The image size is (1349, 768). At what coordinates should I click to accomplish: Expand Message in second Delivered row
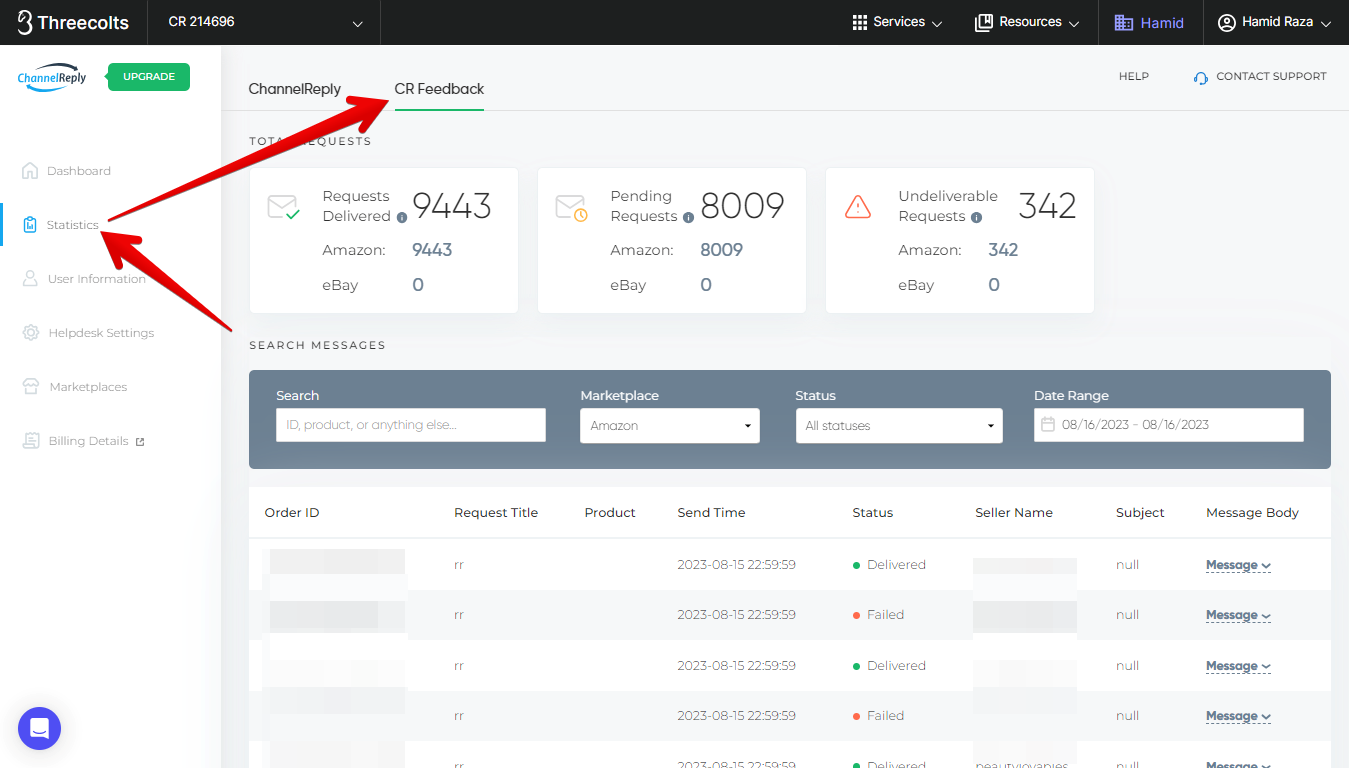(x=1238, y=666)
